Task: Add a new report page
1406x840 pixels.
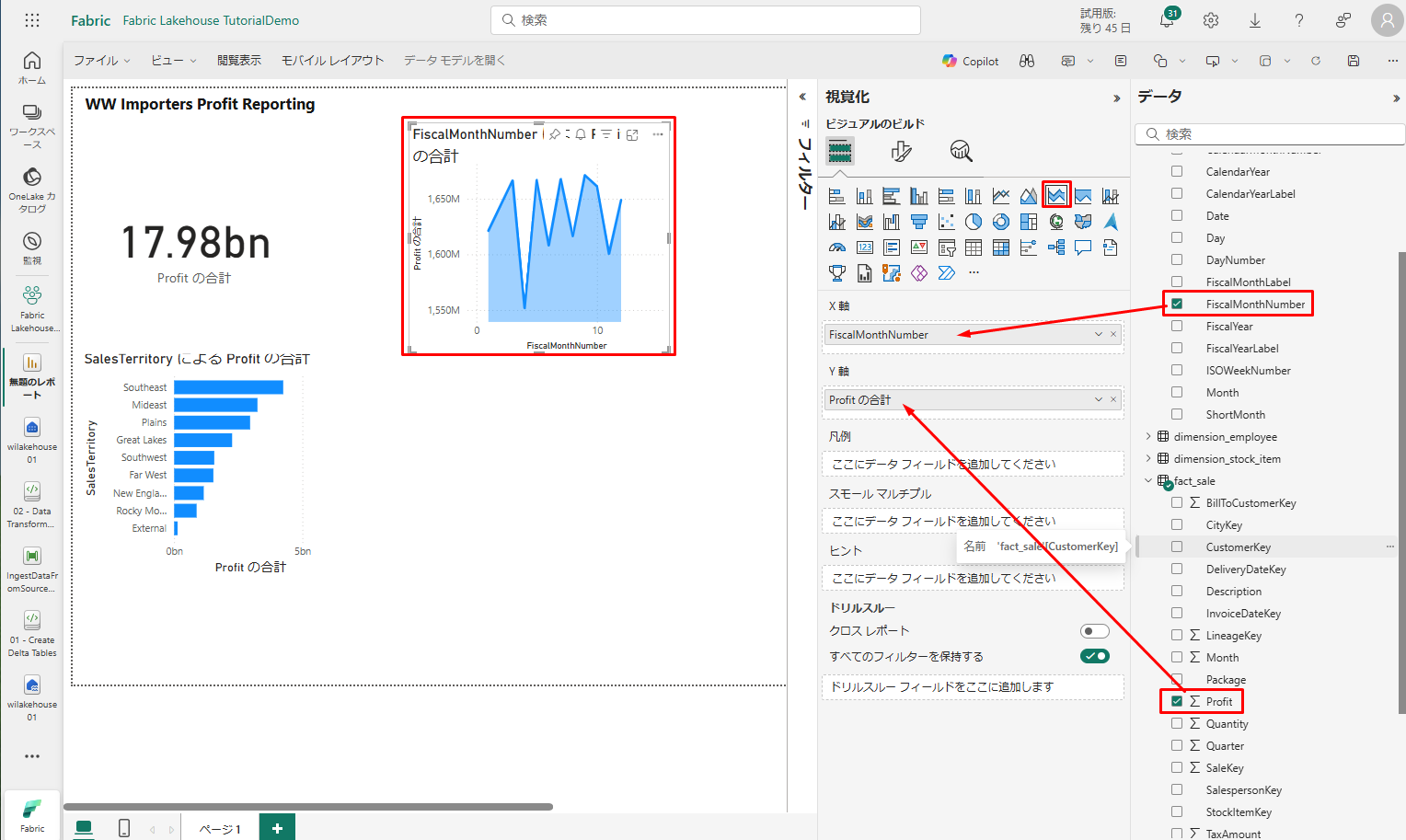Action: 277,828
